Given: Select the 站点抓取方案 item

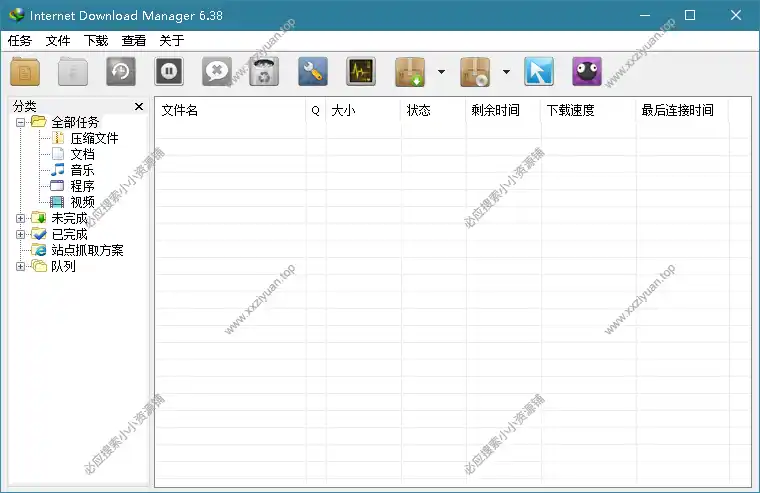Looking at the screenshot, I should click(87, 250).
